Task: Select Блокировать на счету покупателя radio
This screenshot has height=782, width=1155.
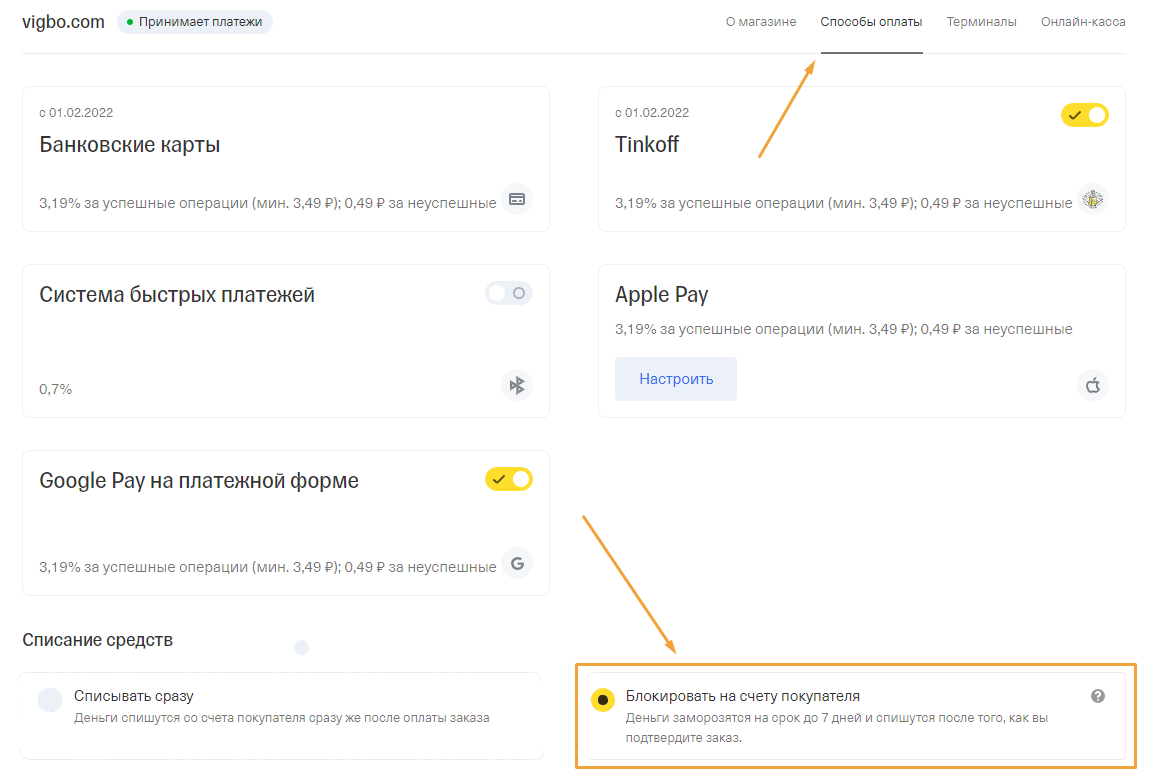Action: point(602,700)
